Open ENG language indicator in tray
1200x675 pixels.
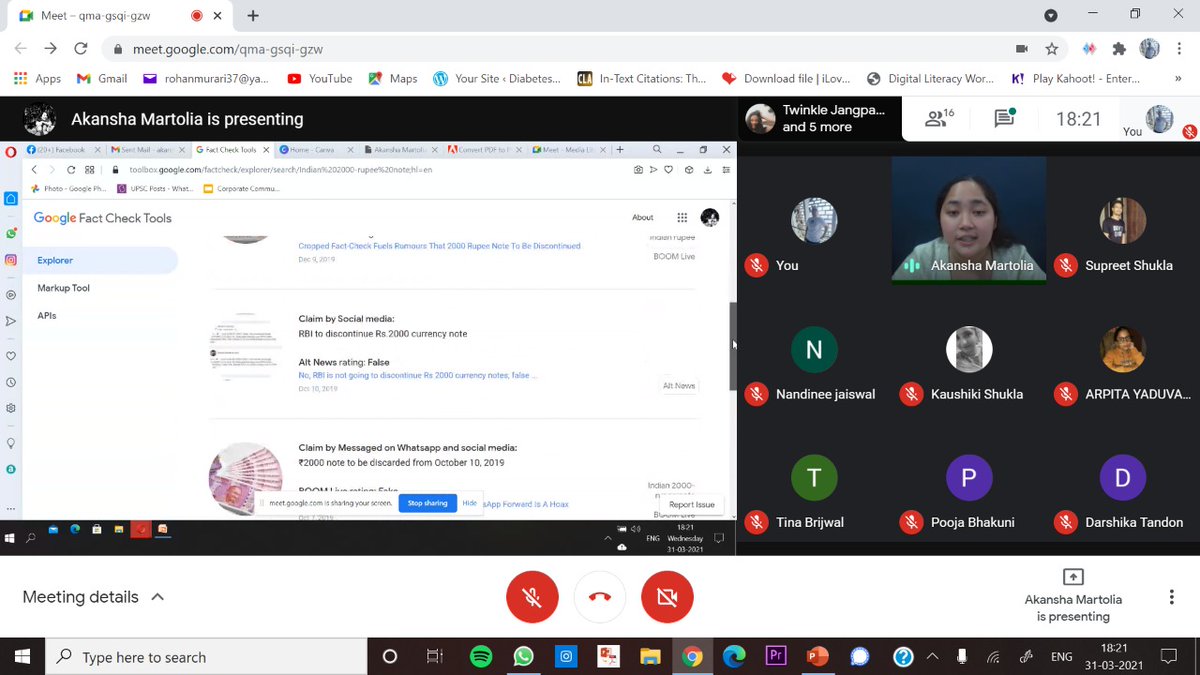[1063, 657]
